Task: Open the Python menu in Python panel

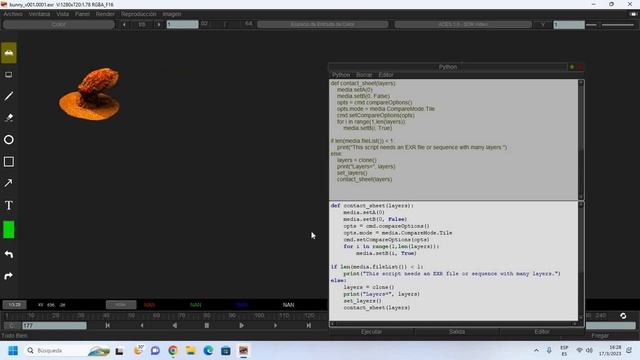Action: pyautogui.click(x=341, y=75)
